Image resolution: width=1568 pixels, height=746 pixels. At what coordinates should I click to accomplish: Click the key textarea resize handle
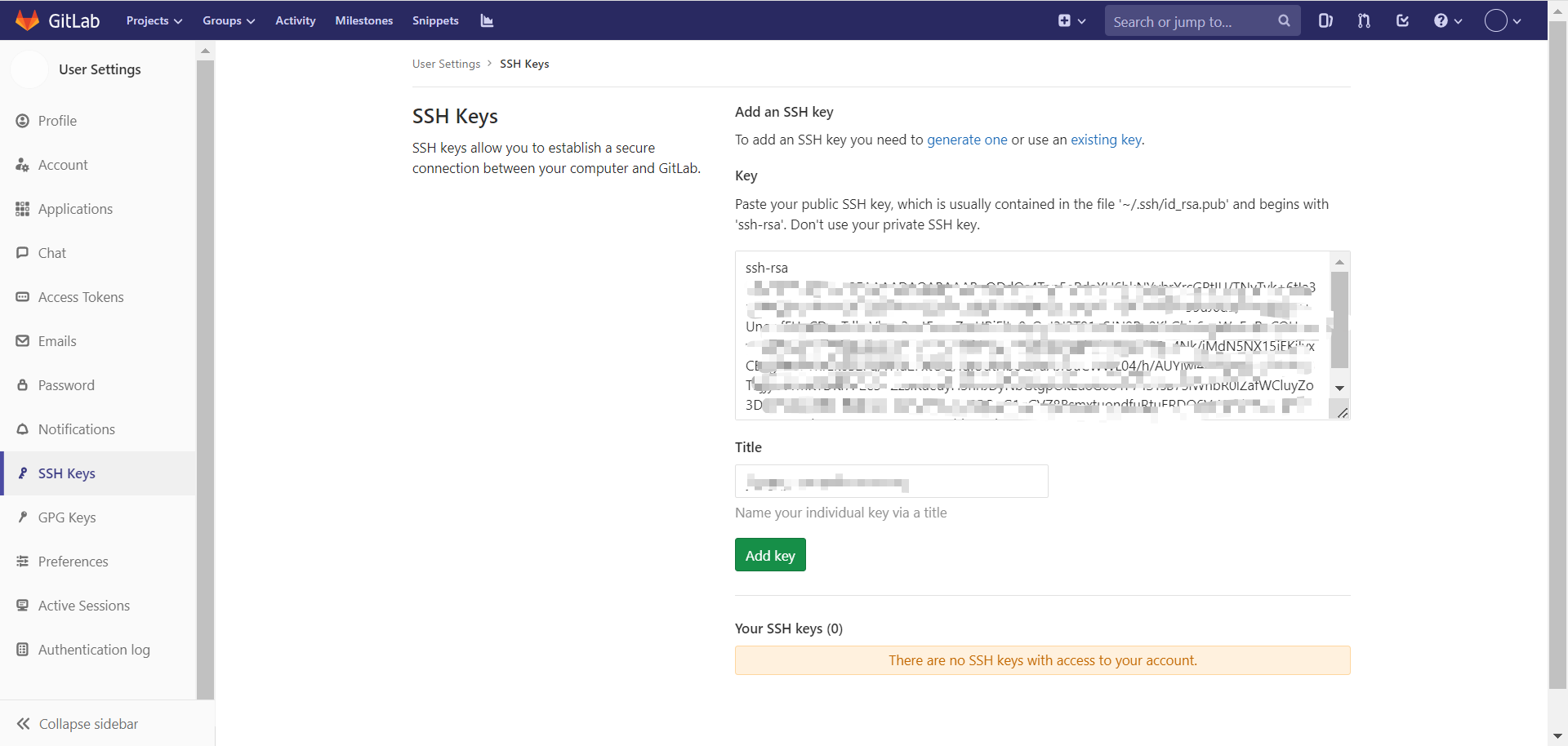(x=1343, y=413)
